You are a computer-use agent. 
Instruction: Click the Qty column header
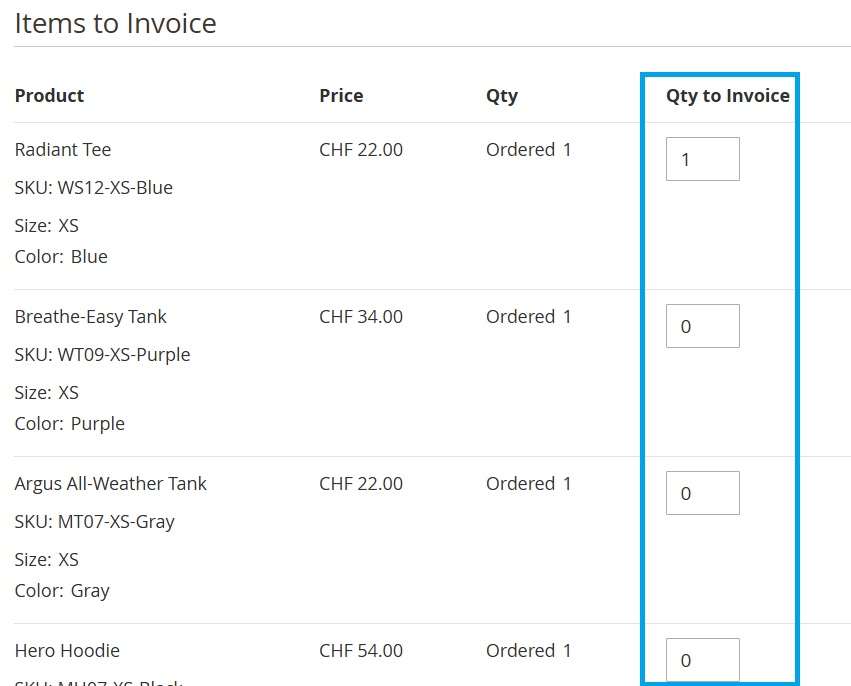click(x=501, y=96)
